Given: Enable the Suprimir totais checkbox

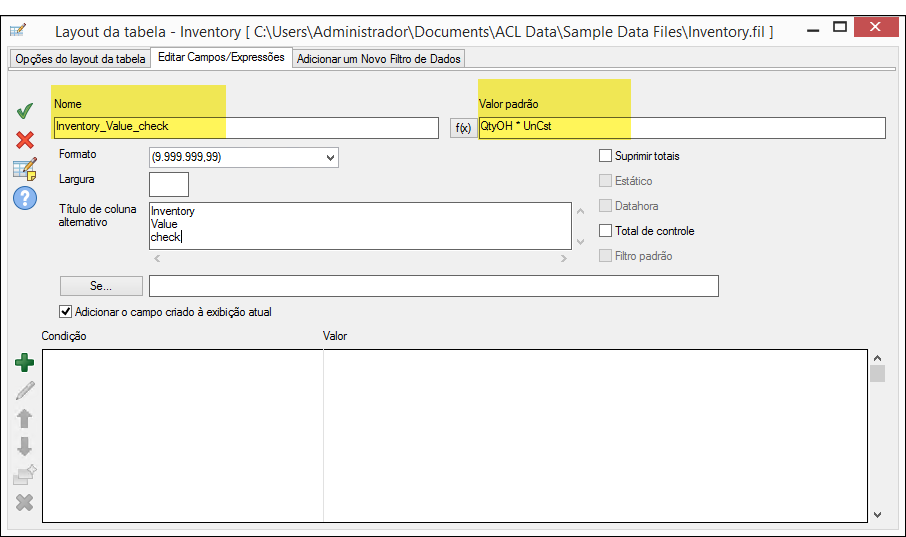Looking at the screenshot, I should coord(605,156).
